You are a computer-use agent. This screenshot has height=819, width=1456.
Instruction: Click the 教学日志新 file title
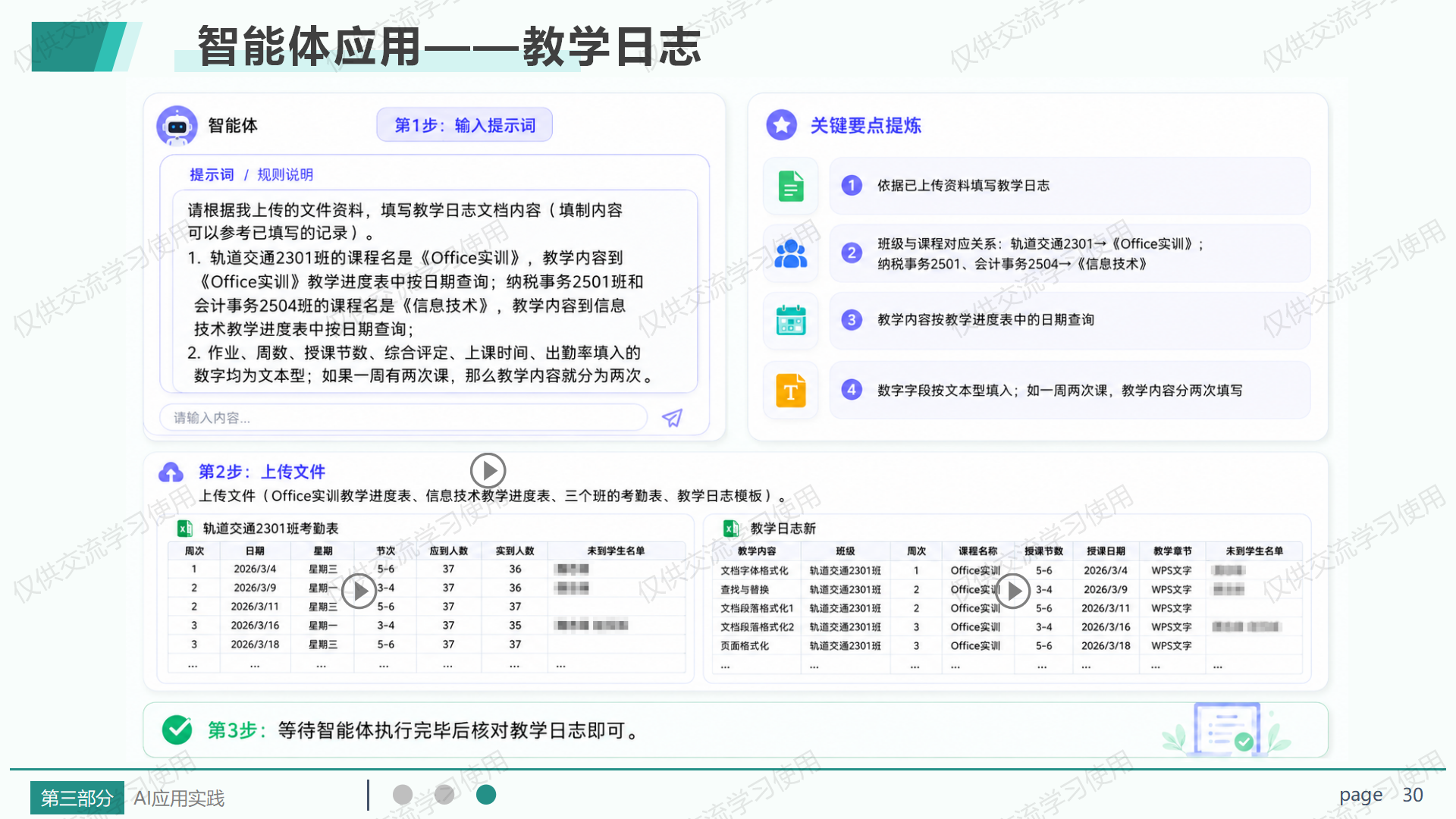(783, 529)
